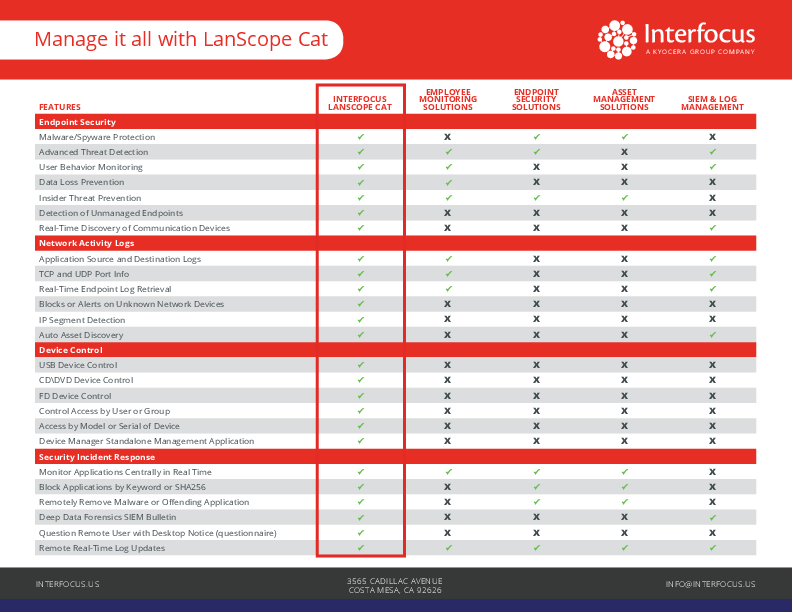Click SIEM & Log checkmark for Application Source and Destination Logs
The width and height of the screenshot is (792, 612).
[713, 259]
